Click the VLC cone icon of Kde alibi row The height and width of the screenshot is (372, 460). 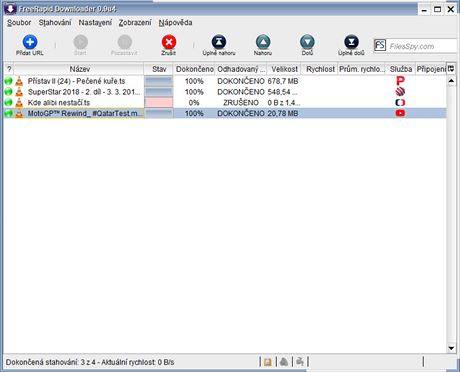pyautogui.click(x=20, y=102)
